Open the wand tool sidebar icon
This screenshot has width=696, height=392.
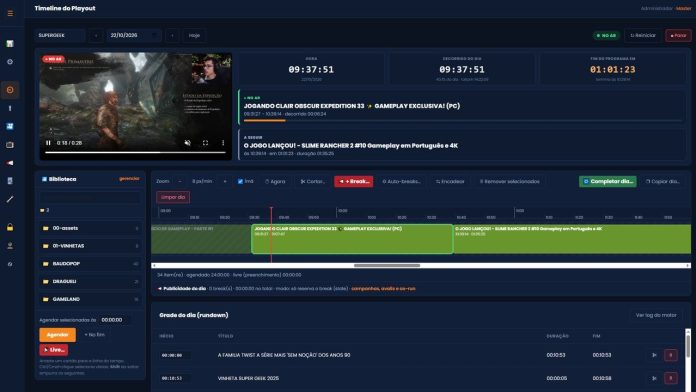point(10,199)
